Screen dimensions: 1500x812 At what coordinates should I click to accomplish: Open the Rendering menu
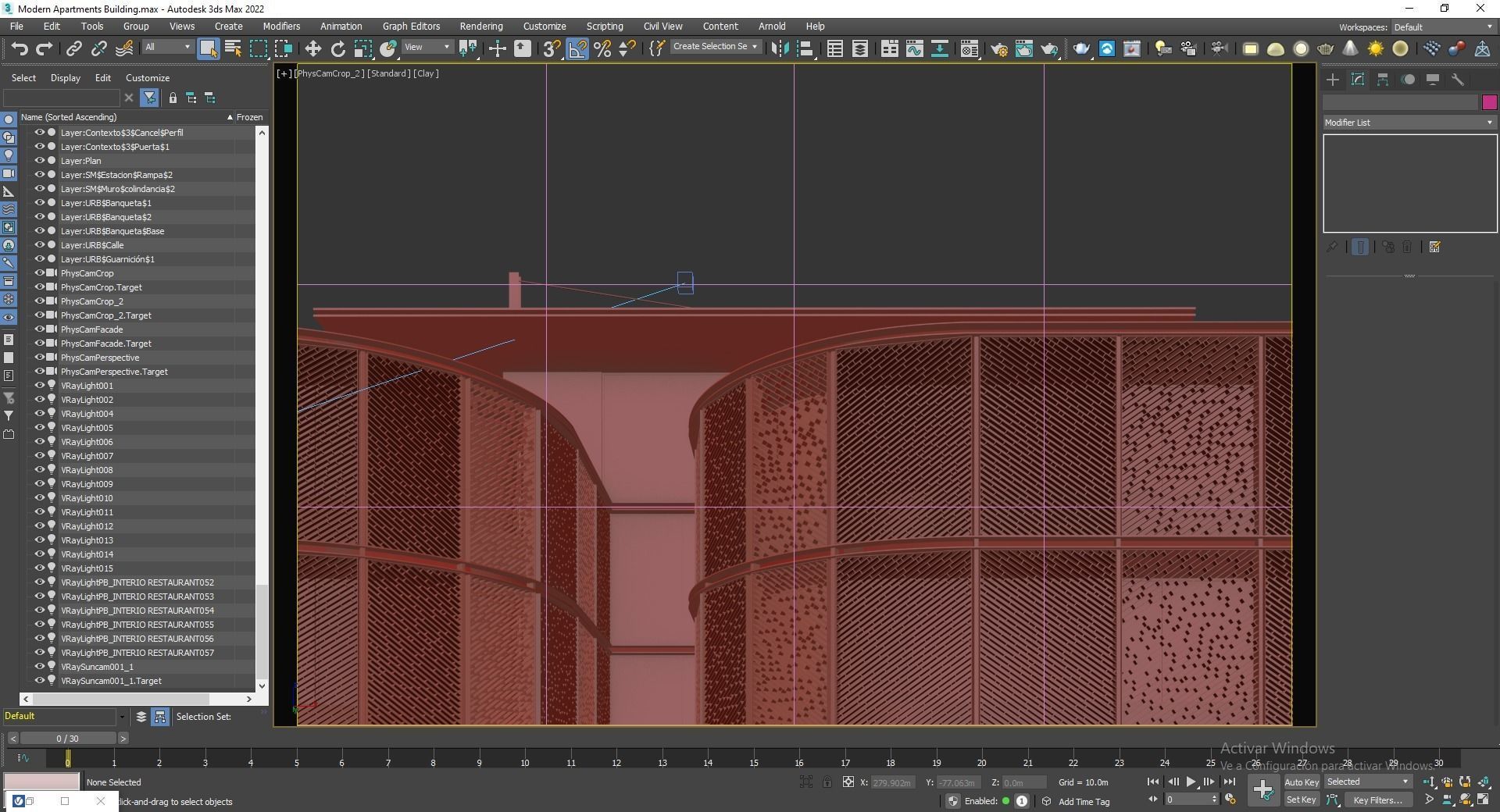481,26
